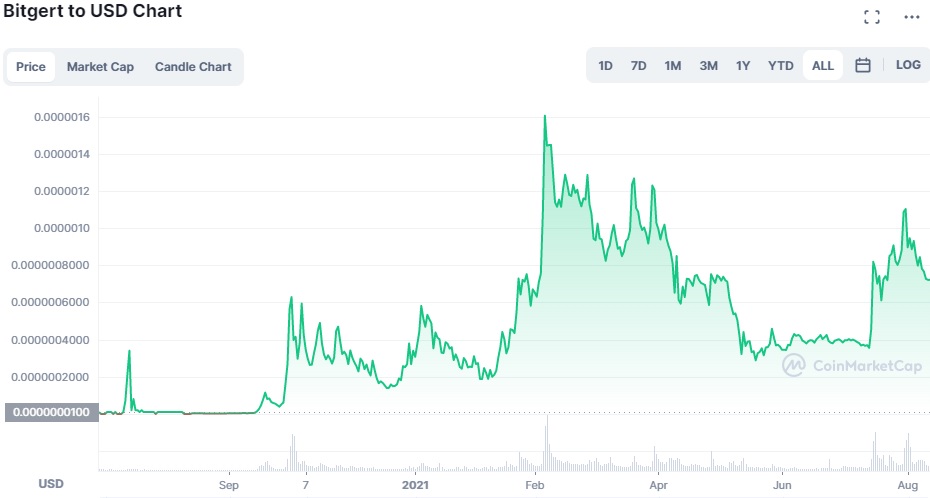Click the Sep x-axis label
The width and height of the screenshot is (930, 498).
point(228,485)
